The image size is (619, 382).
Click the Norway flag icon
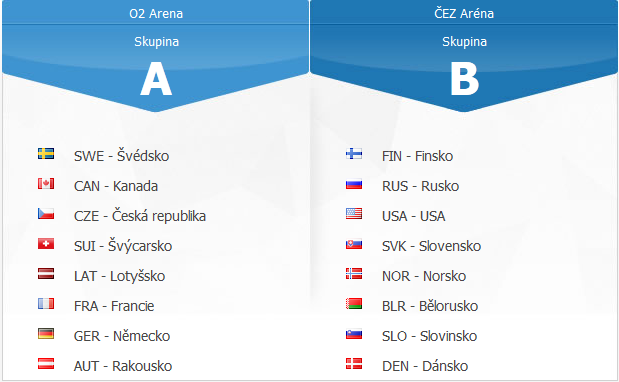coord(354,273)
